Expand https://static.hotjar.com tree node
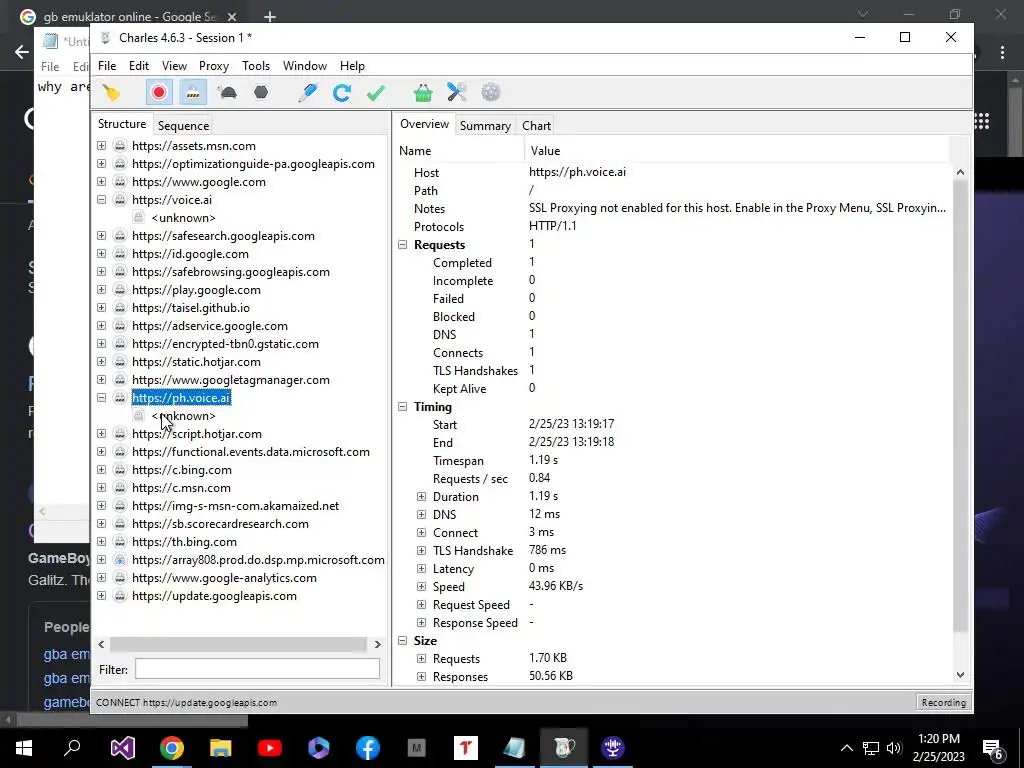This screenshot has width=1024, height=768. point(101,362)
